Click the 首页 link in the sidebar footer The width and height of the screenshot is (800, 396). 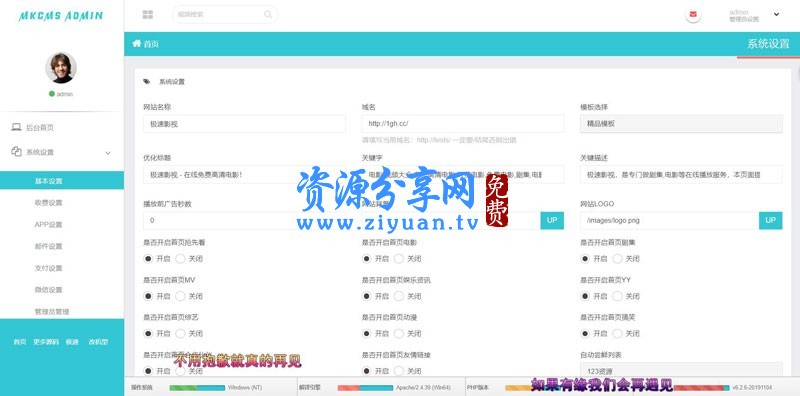click(x=20, y=342)
